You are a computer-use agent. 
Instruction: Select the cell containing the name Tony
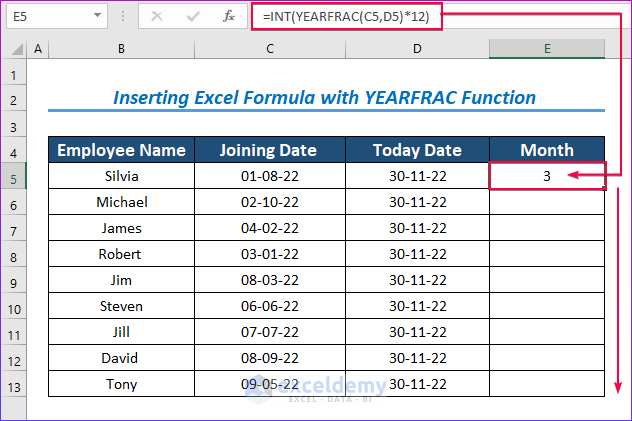tap(121, 384)
